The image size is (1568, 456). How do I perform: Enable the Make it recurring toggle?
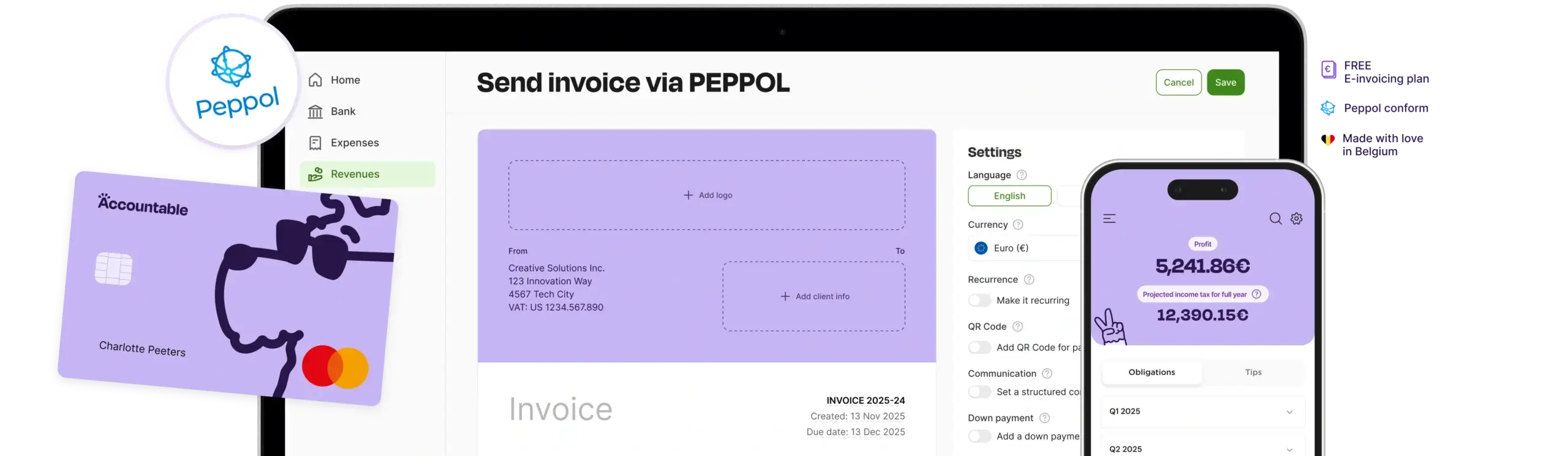click(x=979, y=300)
